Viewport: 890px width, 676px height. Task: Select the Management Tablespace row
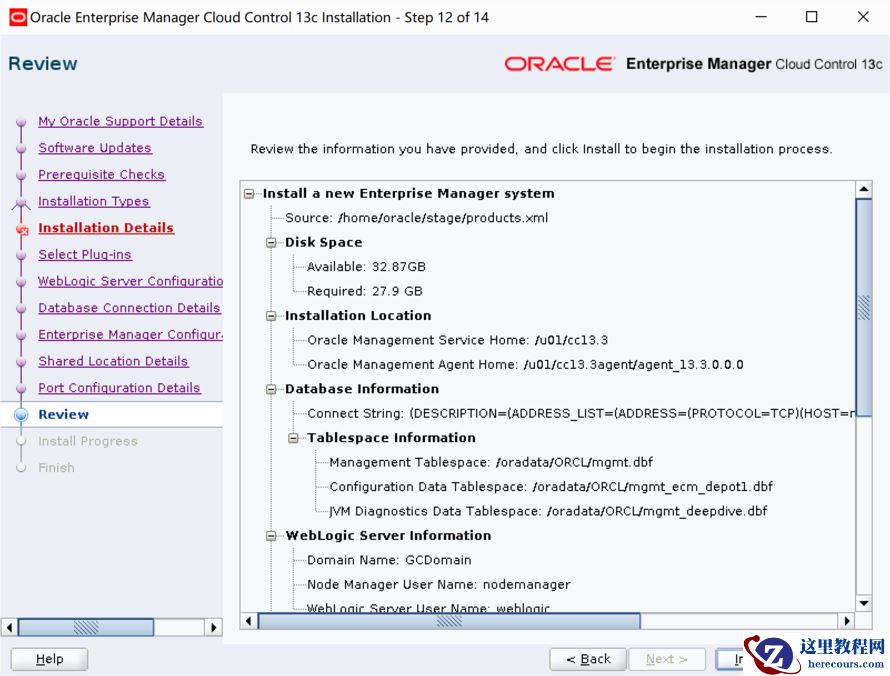(x=491, y=462)
